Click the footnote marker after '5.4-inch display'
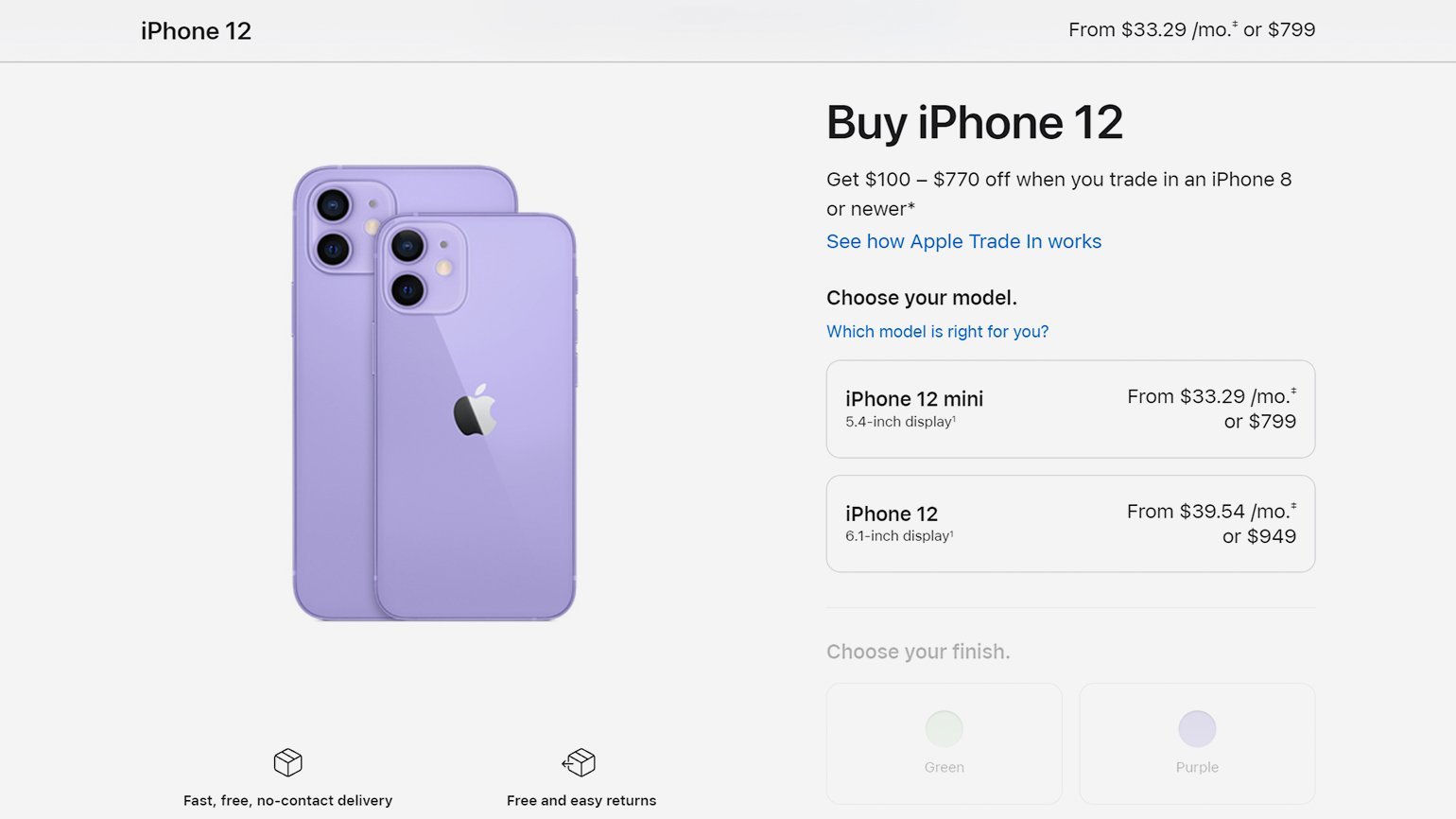Screen dimensions: 1456x819 (x=954, y=419)
